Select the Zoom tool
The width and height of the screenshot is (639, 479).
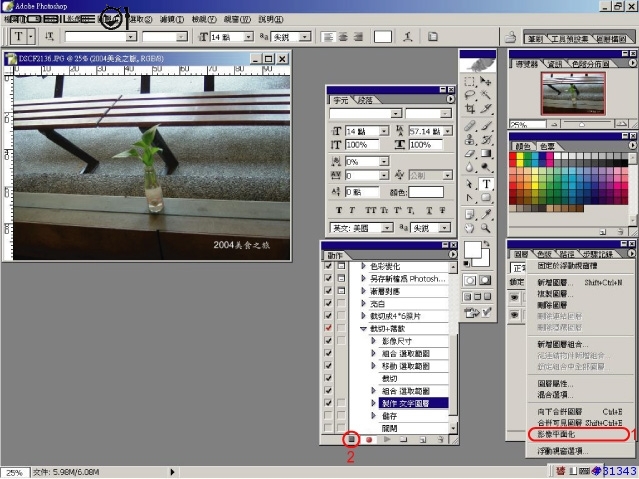(485, 228)
